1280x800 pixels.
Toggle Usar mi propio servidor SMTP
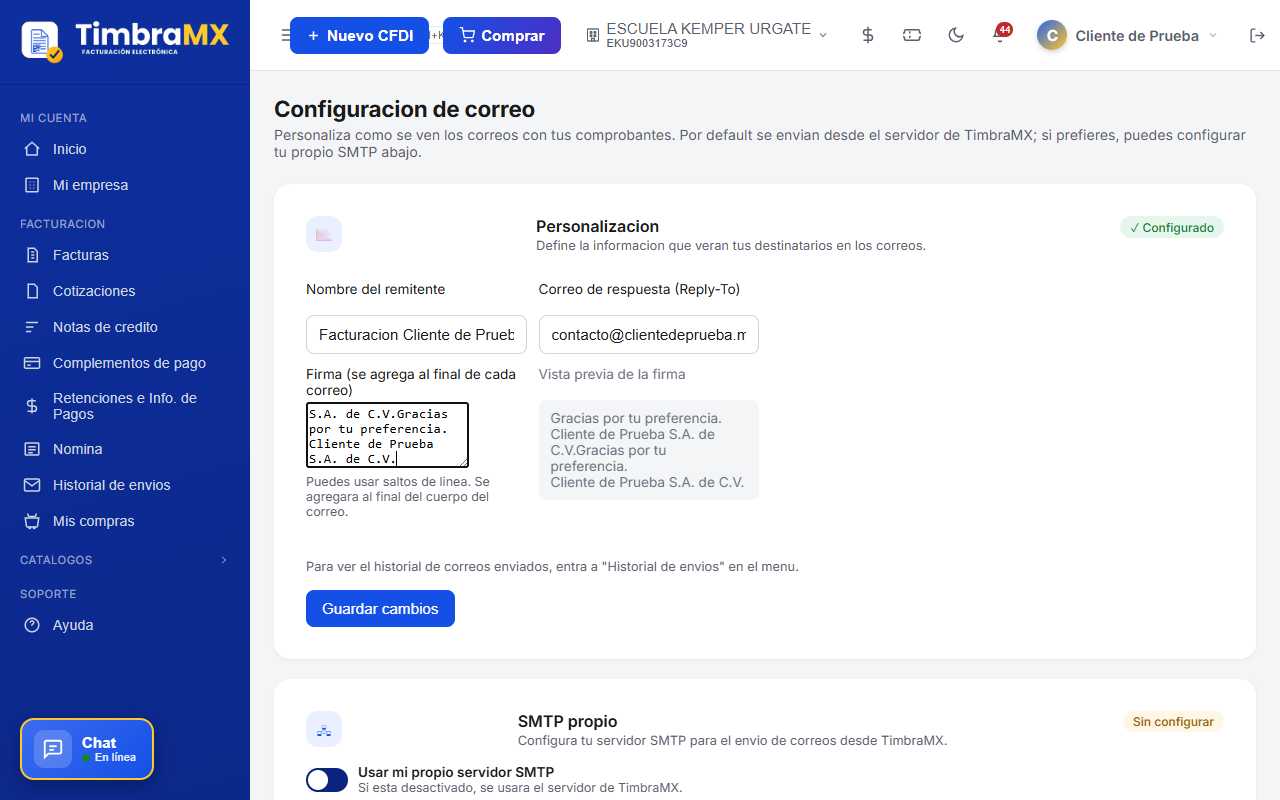[x=327, y=780]
